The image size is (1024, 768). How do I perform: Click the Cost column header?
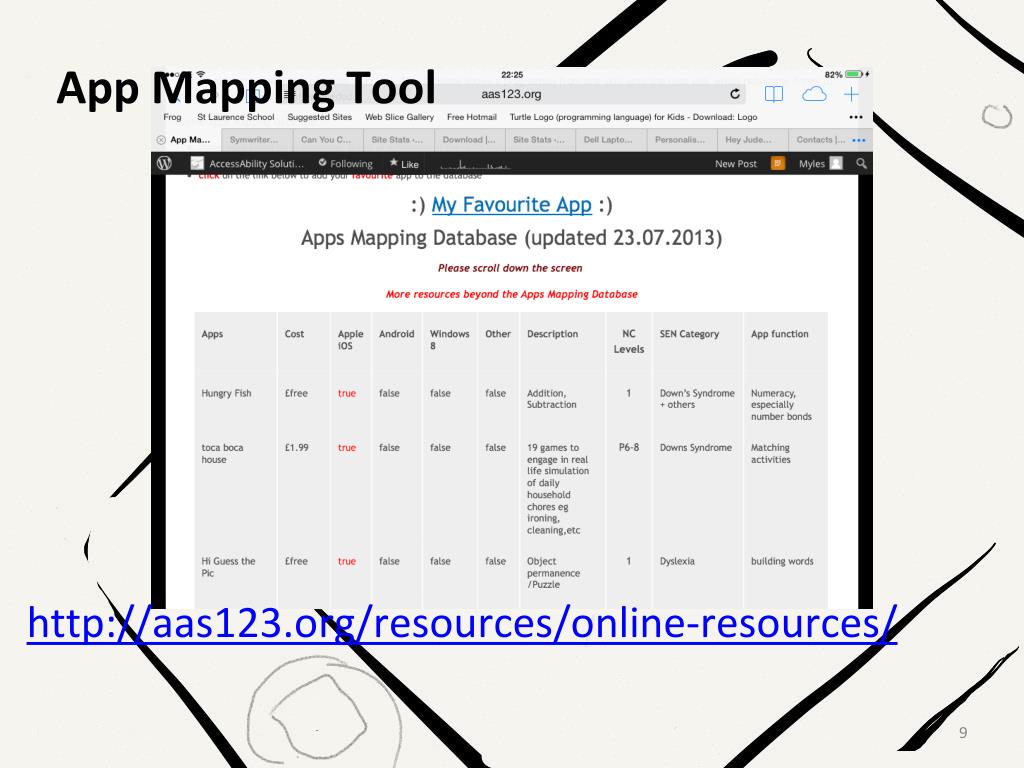pyautogui.click(x=294, y=334)
